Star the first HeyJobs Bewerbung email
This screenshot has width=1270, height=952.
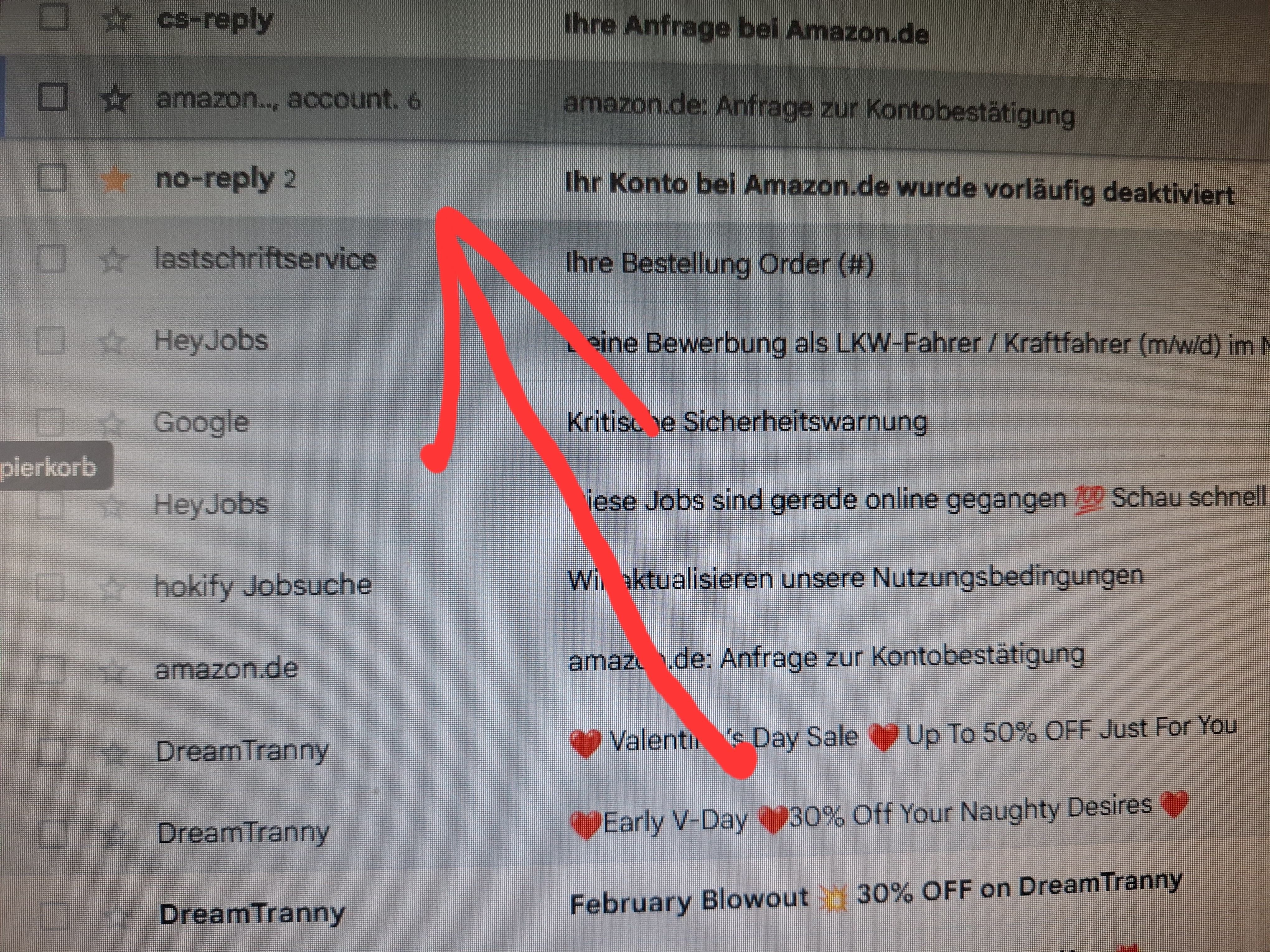[112, 342]
